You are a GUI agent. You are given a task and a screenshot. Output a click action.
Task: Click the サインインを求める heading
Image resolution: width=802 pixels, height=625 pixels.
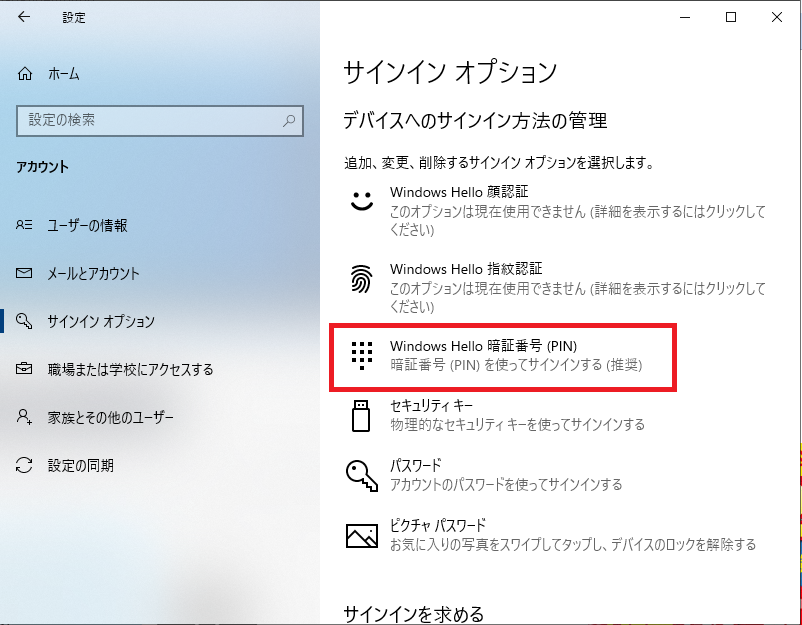(x=413, y=614)
